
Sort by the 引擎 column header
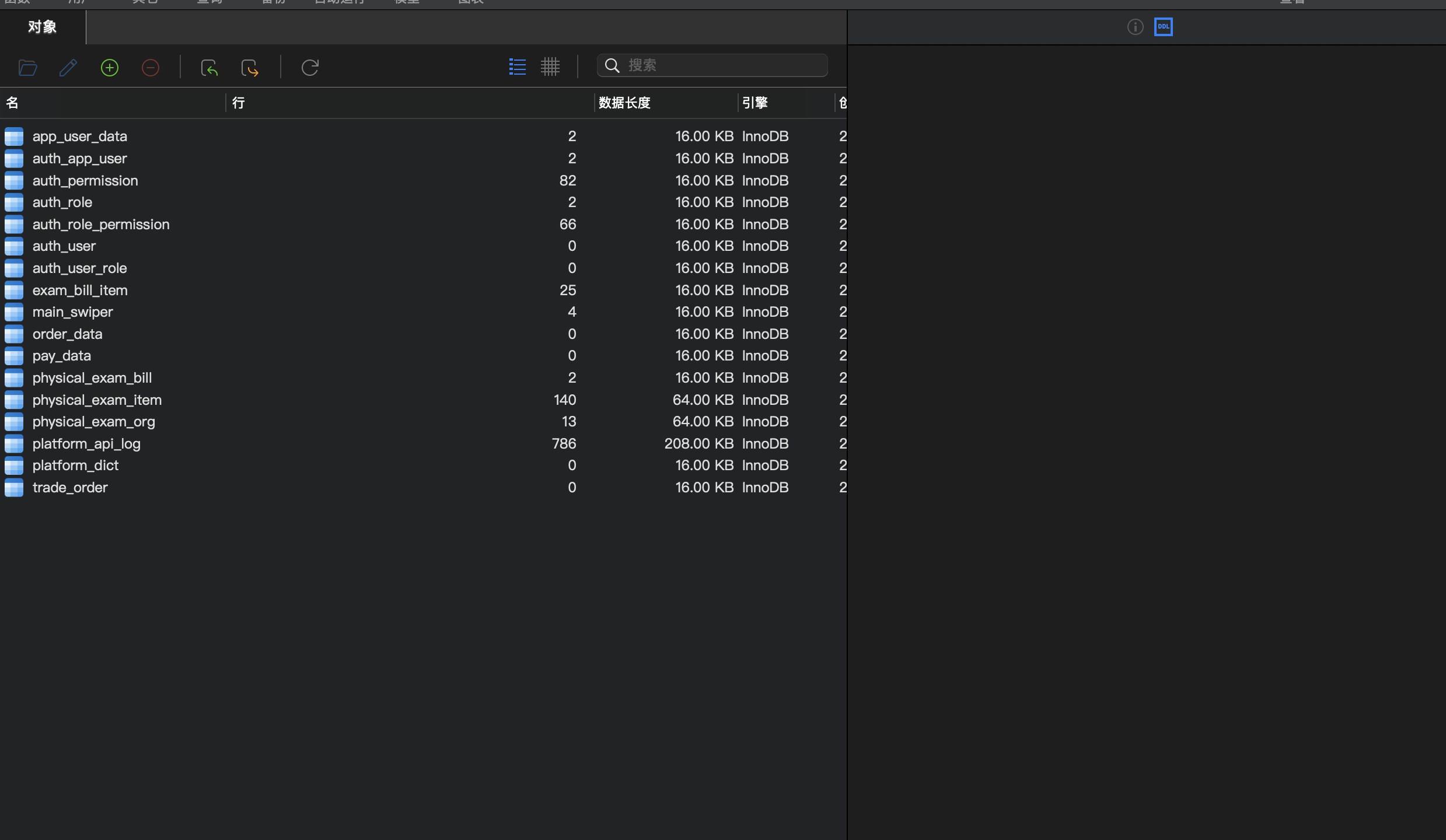click(x=755, y=103)
